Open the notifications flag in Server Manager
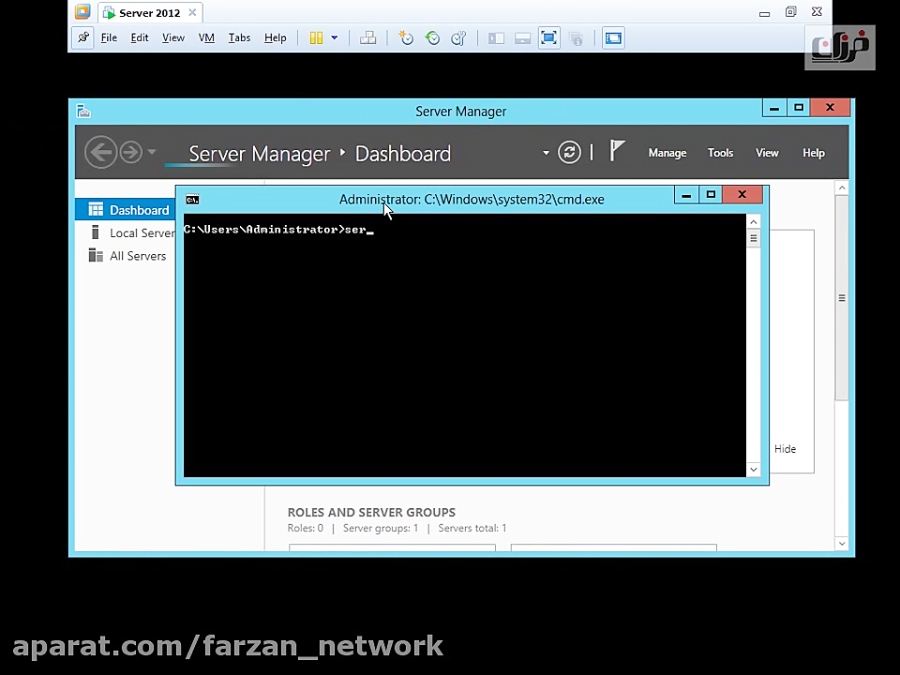The height and width of the screenshot is (675, 900). [616, 150]
